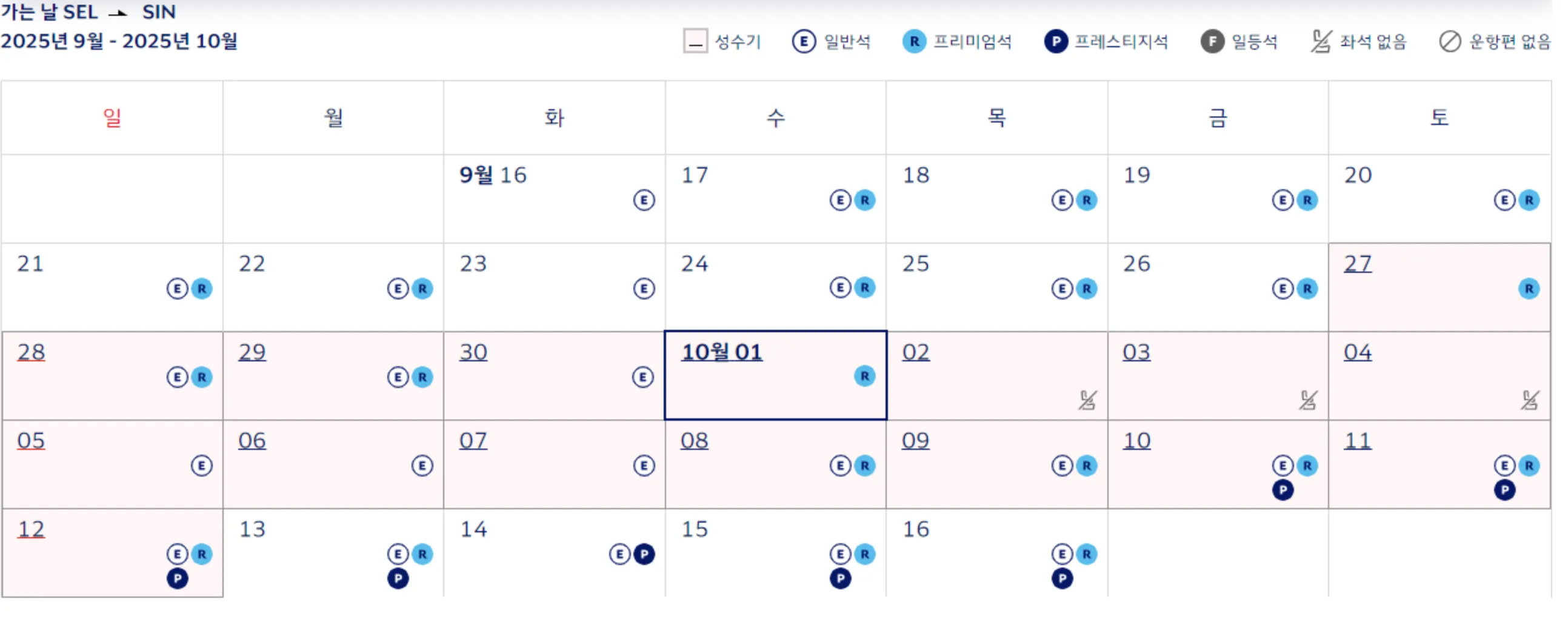Select the R icon on September 27
The height and width of the screenshot is (639, 1568).
tap(1529, 289)
